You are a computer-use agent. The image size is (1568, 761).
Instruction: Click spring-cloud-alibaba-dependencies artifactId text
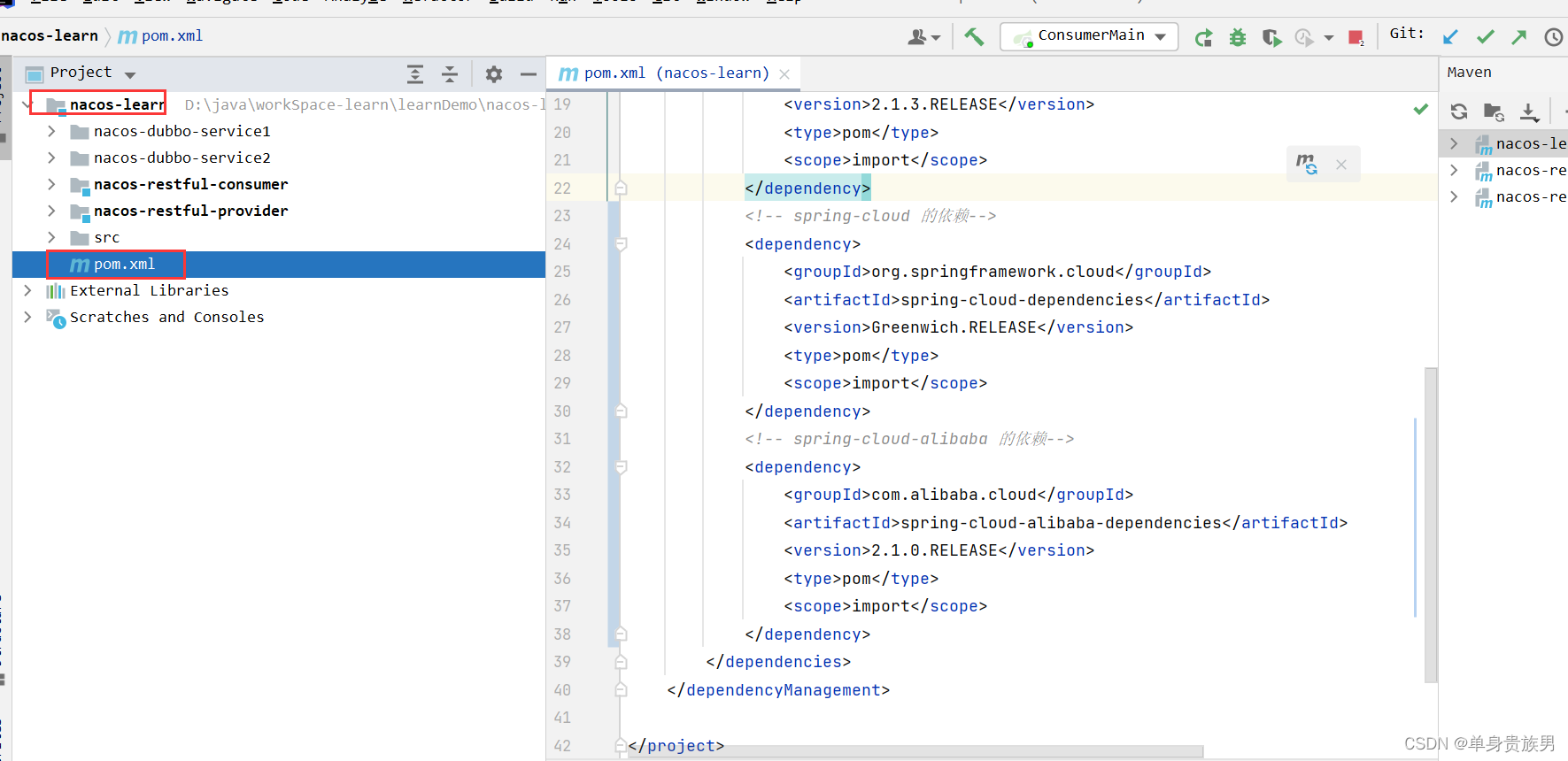coord(1061,523)
